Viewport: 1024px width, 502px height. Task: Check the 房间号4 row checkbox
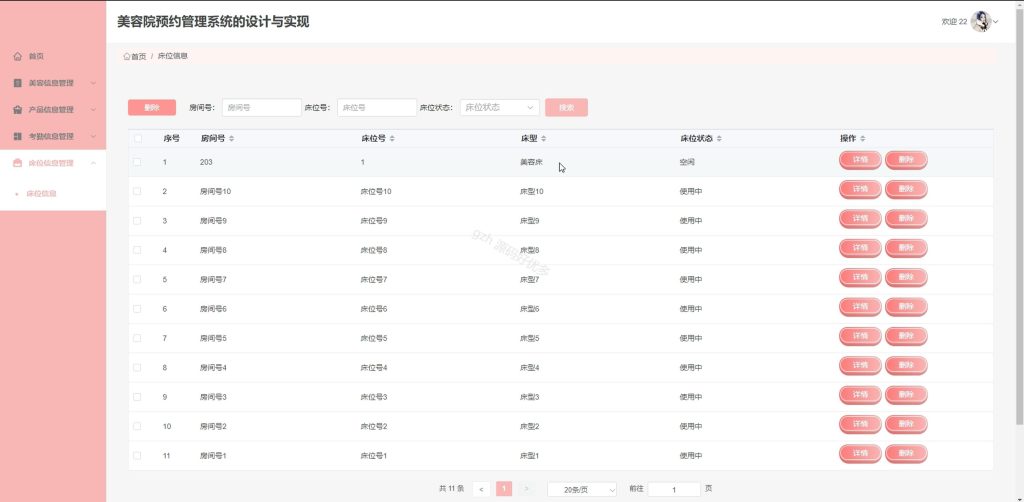(x=137, y=368)
